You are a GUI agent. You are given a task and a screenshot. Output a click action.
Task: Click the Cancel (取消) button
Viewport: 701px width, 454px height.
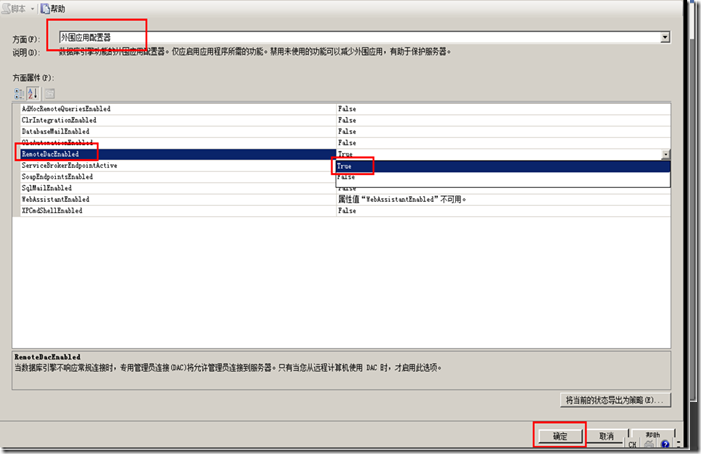(606, 436)
